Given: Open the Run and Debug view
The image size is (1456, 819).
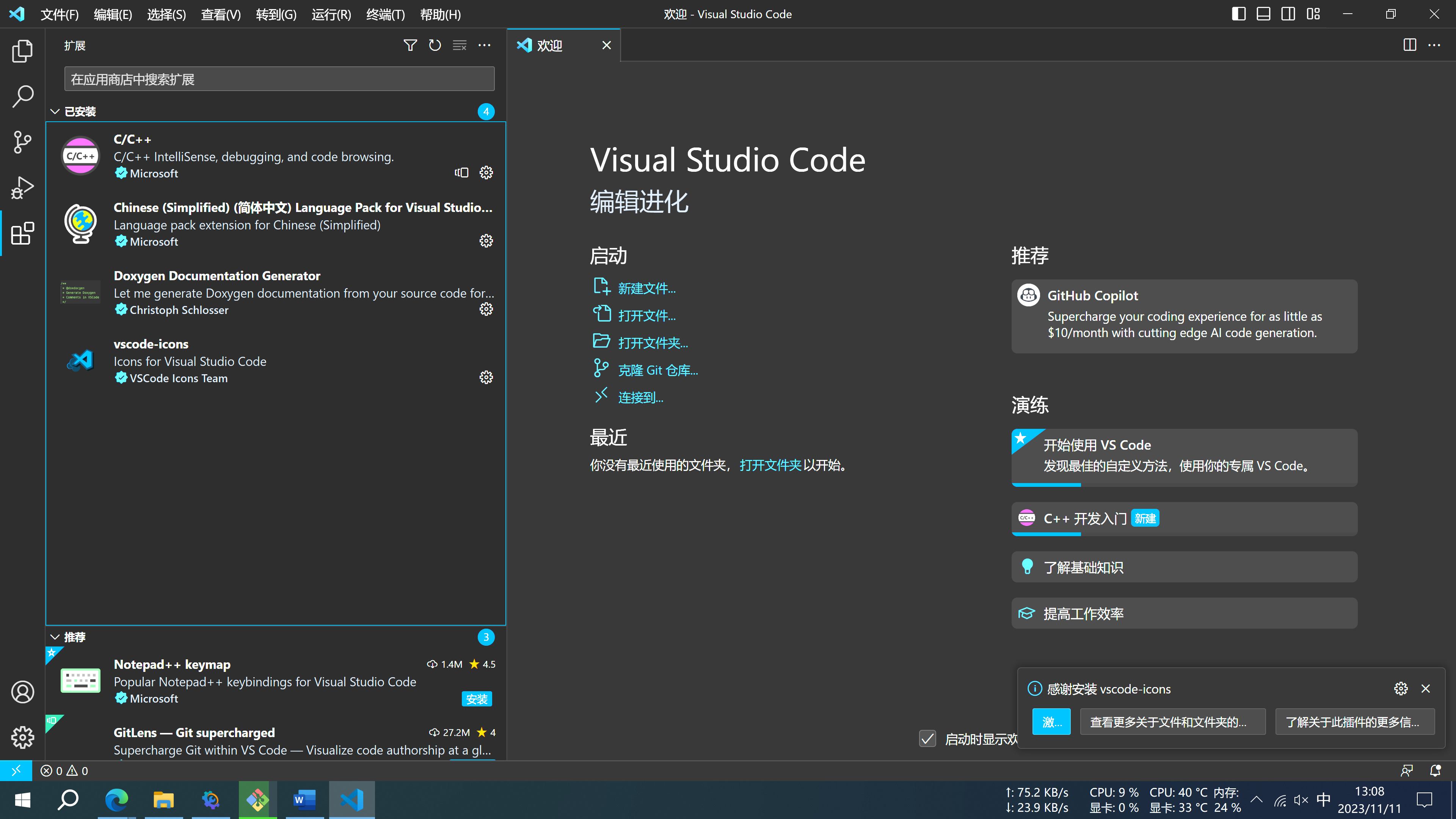Looking at the screenshot, I should click(23, 188).
